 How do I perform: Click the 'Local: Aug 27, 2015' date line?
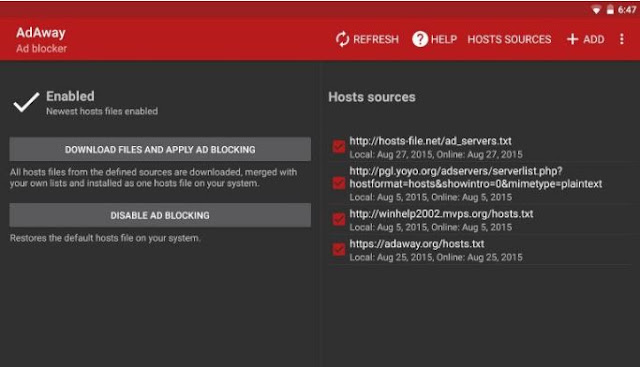tap(436, 154)
